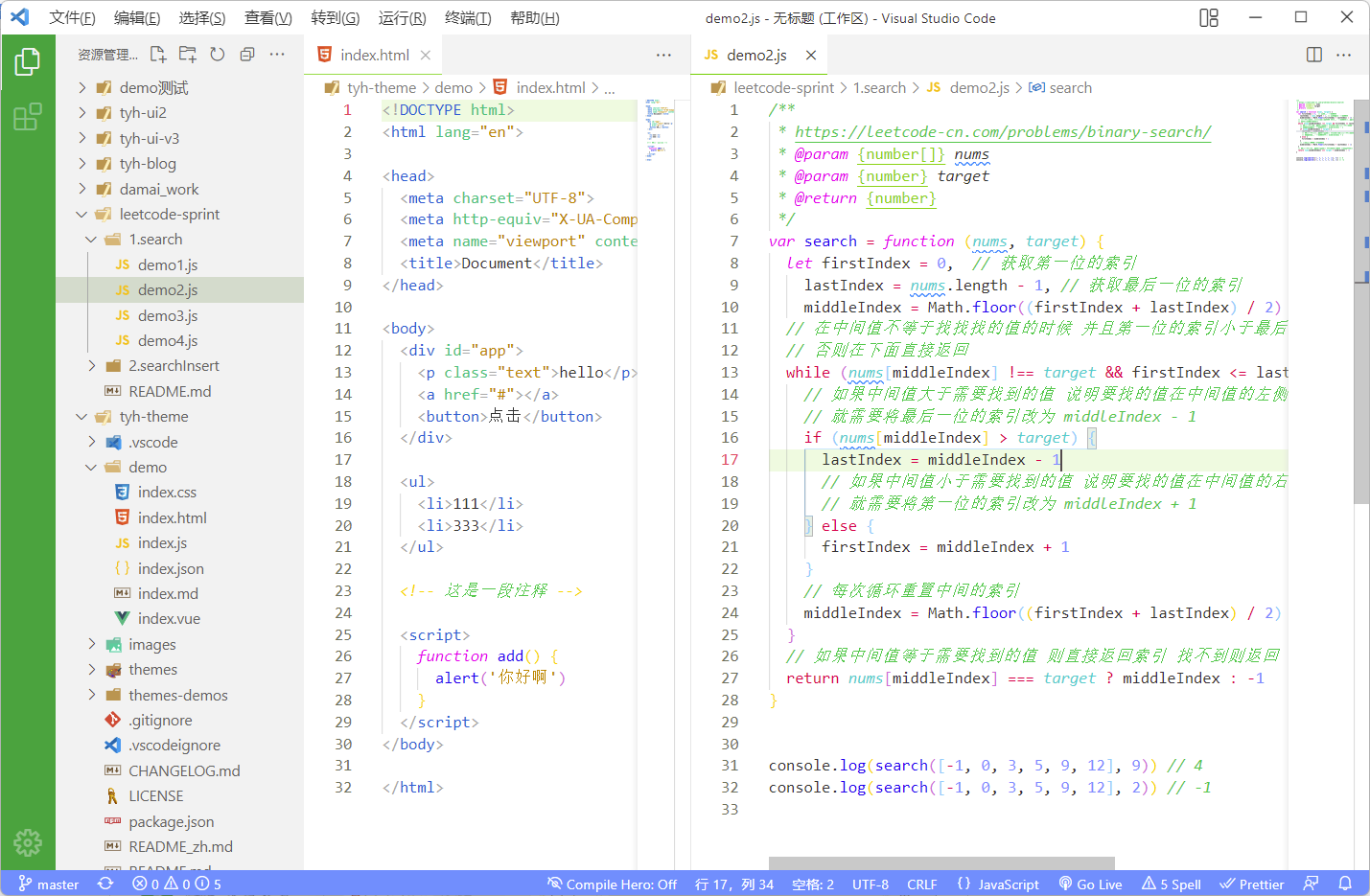Open the Manage gear icon

(x=28, y=842)
